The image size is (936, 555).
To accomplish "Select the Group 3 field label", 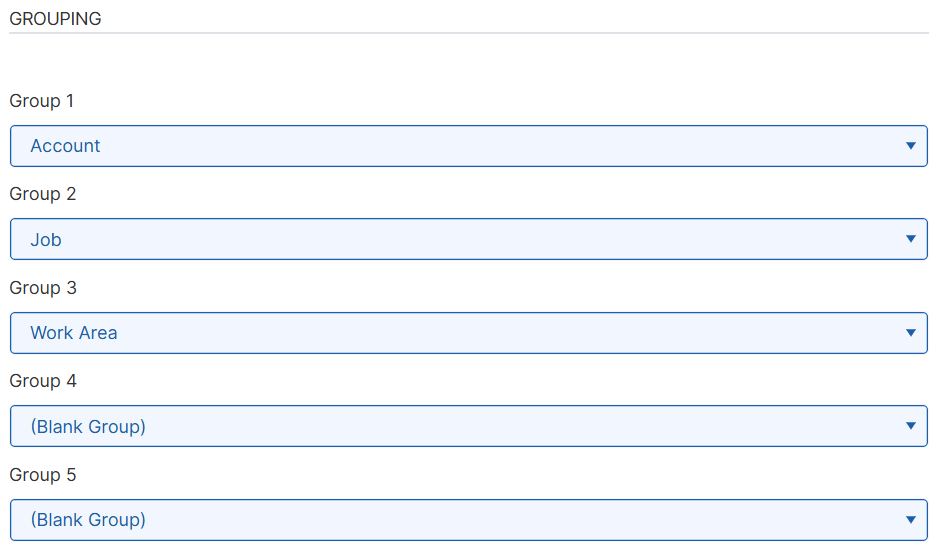I will (42, 288).
